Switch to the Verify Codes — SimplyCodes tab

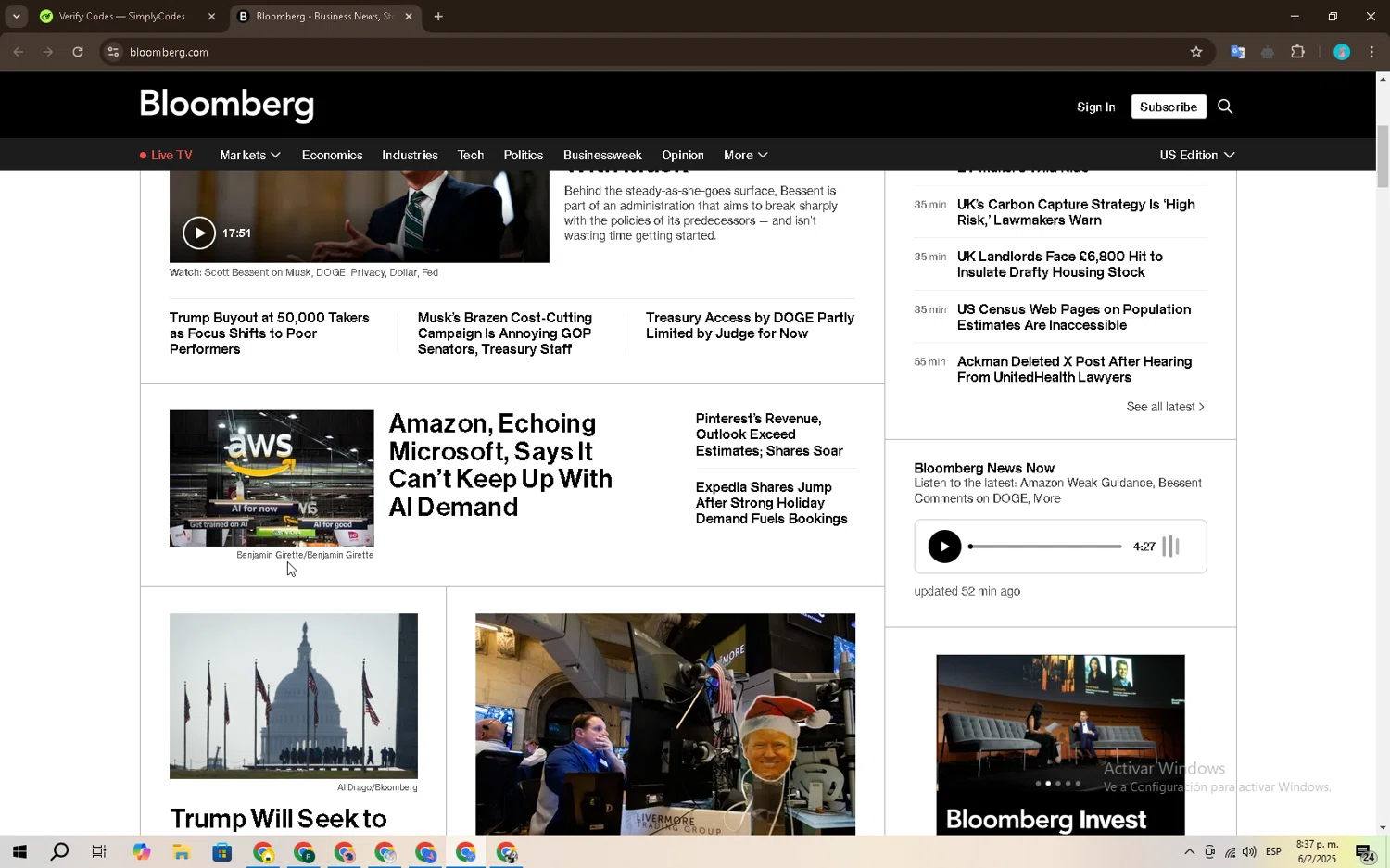121,17
